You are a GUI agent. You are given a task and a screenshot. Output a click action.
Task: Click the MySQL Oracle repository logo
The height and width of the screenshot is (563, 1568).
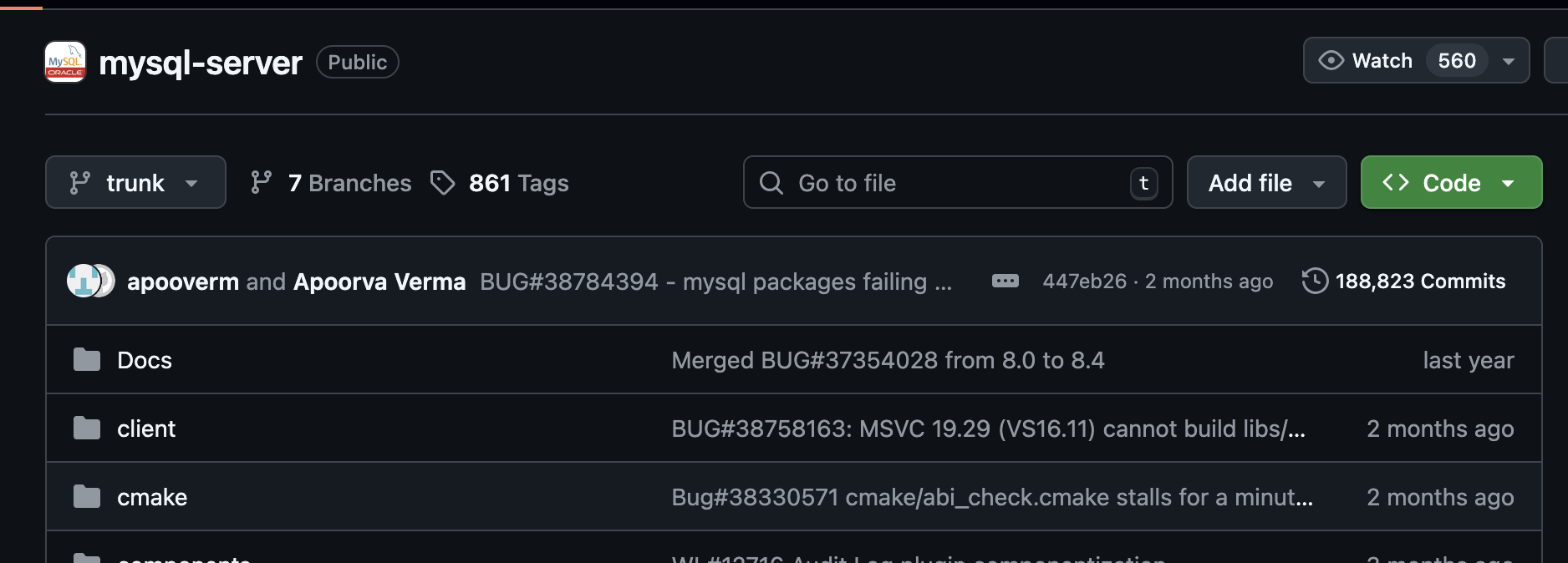point(64,62)
